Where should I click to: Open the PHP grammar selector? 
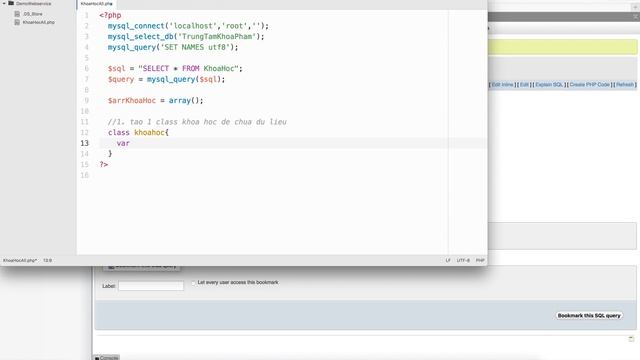[480, 260]
